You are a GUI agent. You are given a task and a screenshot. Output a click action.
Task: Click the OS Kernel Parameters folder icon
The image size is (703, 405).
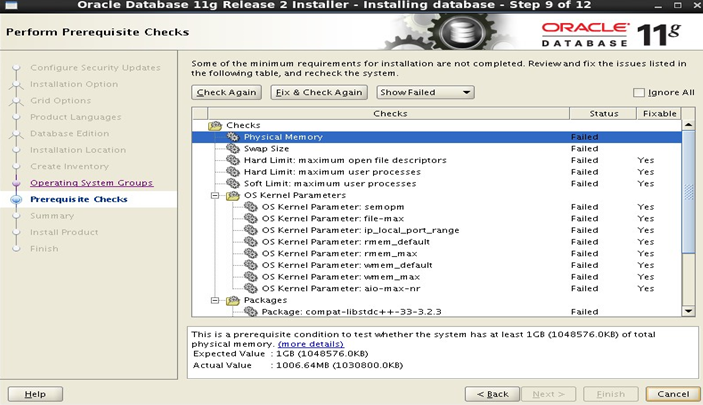point(233,196)
